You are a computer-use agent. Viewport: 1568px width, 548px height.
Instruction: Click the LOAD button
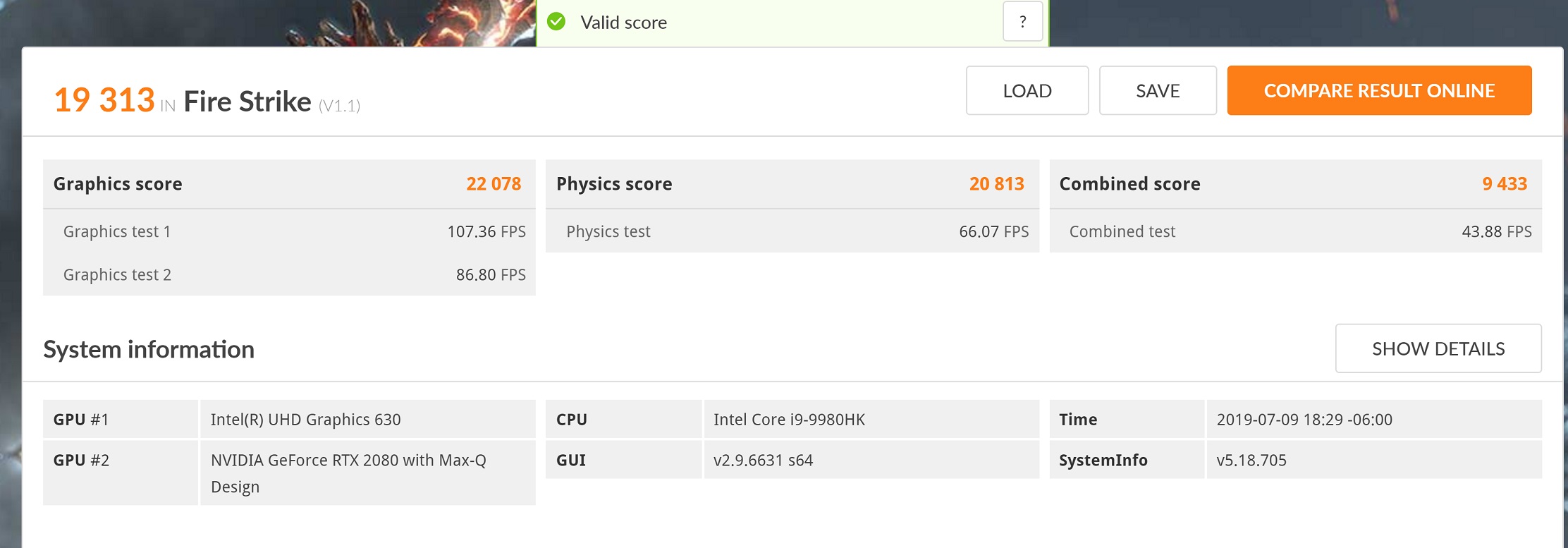point(1027,90)
